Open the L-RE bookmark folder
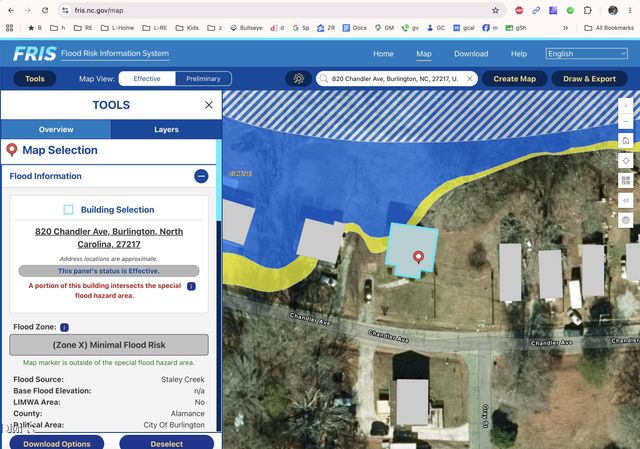 point(155,28)
